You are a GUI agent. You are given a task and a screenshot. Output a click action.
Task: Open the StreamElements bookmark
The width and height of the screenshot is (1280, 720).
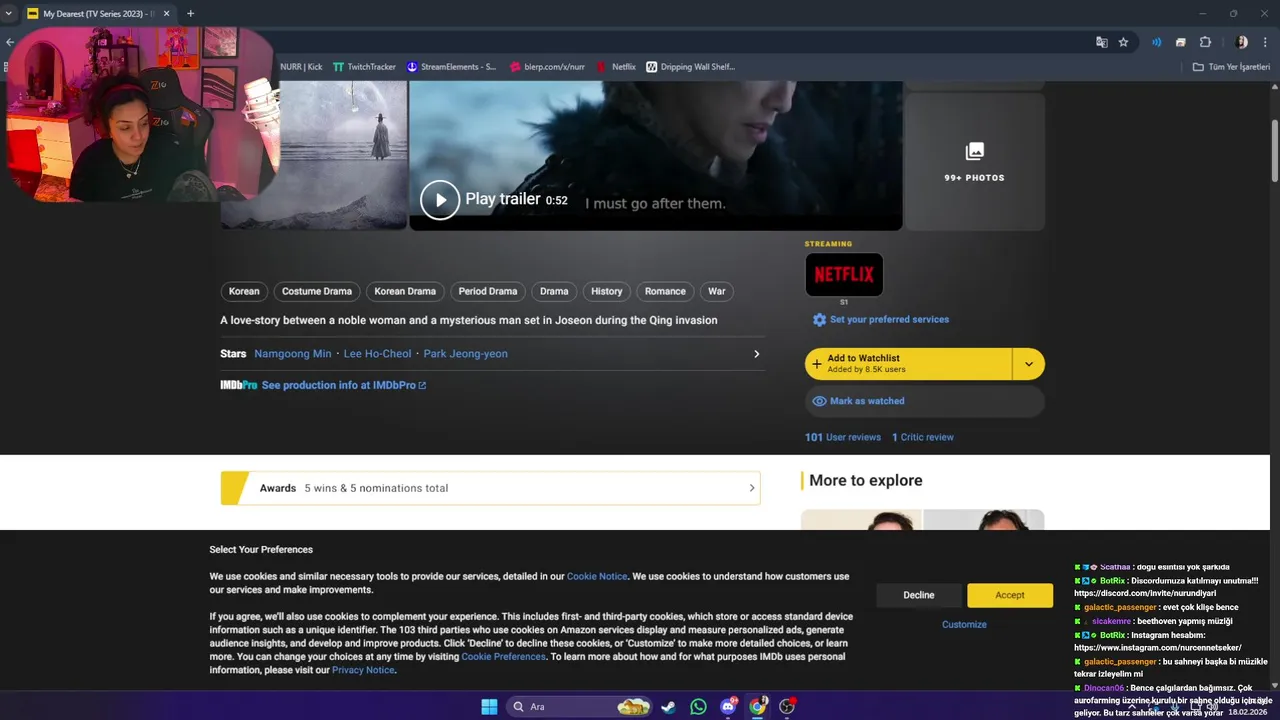click(x=451, y=67)
